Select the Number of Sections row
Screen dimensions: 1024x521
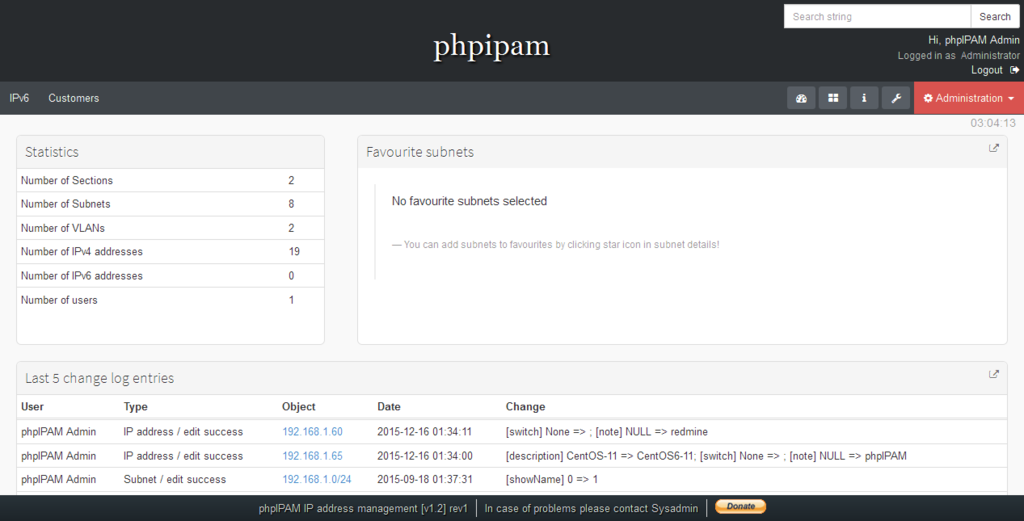point(170,180)
